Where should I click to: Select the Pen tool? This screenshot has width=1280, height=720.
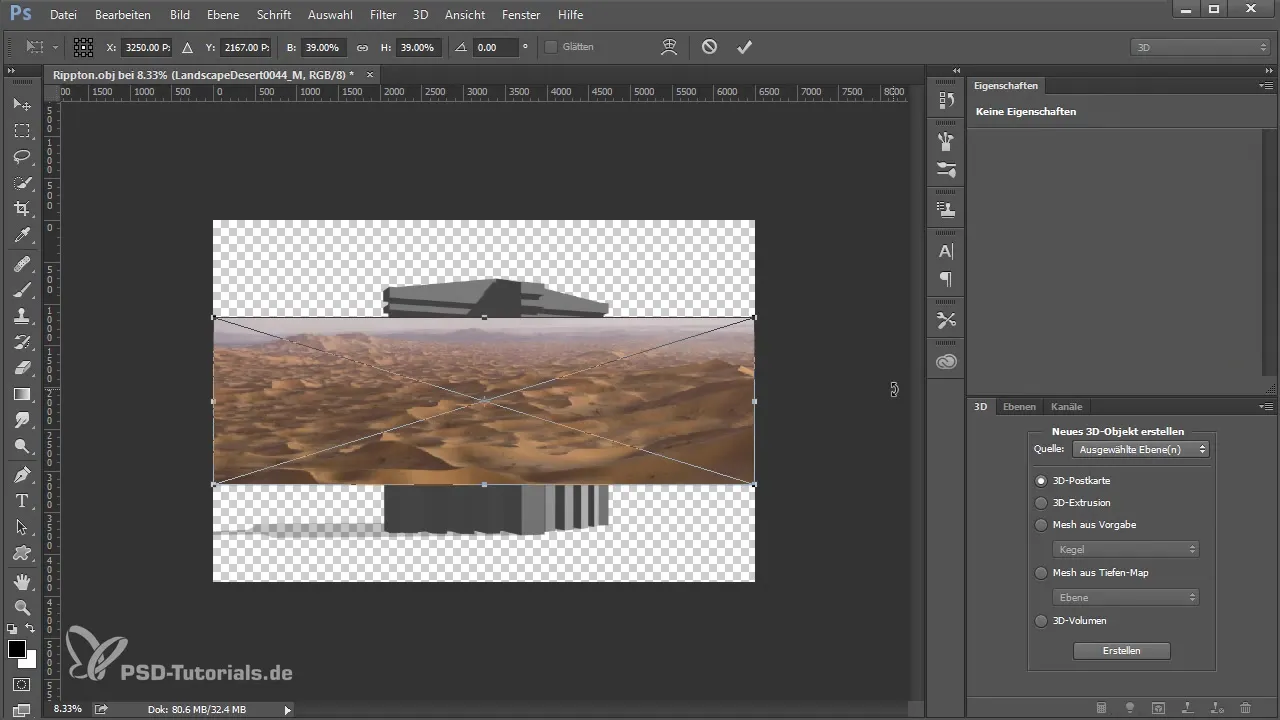tap(21, 474)
